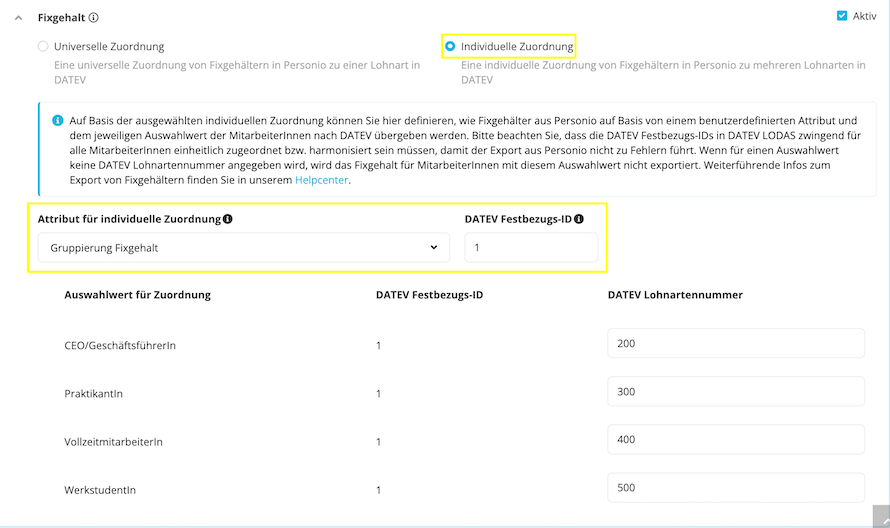The width and height of the screenshot is (890, 528).
Task: Click the Lohnartennummer field showing 500
Action: click(x=736, y=487)
